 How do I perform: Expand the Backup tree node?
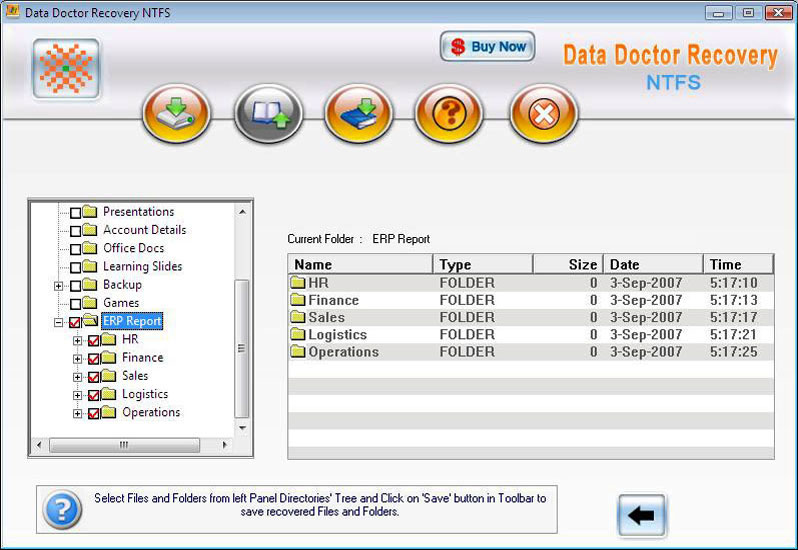click(59, 286)
